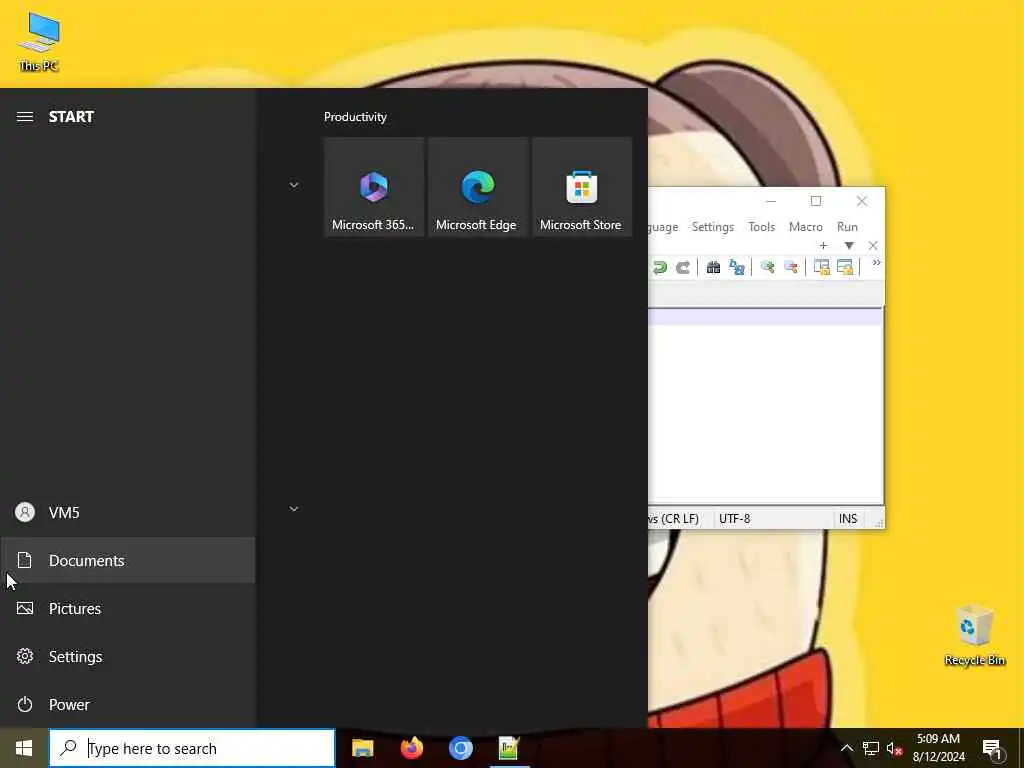
Task: Launch Firefox from the taskbar
Action: (x=411, y=748)
